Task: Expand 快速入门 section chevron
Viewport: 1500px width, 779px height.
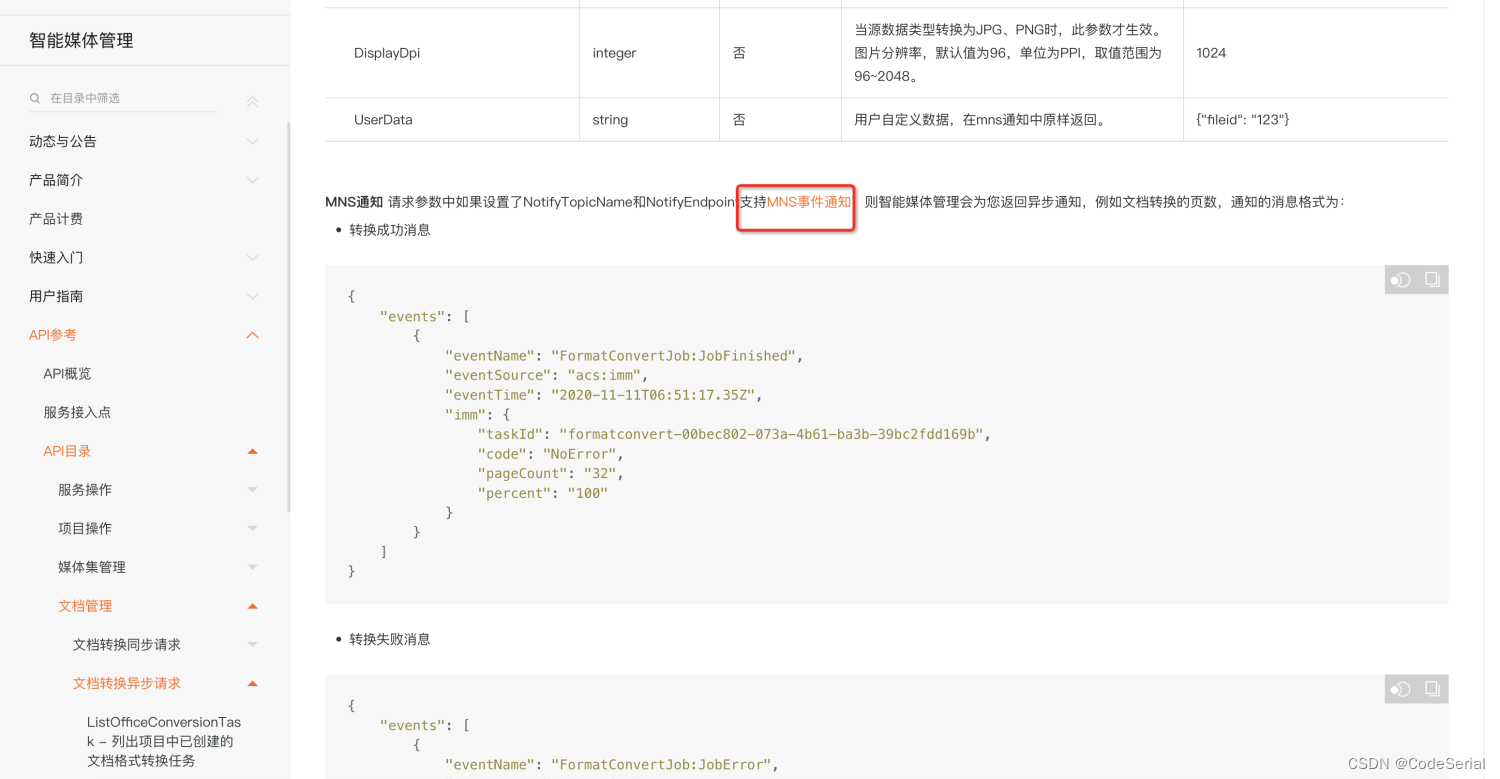Action: (252, 258)
